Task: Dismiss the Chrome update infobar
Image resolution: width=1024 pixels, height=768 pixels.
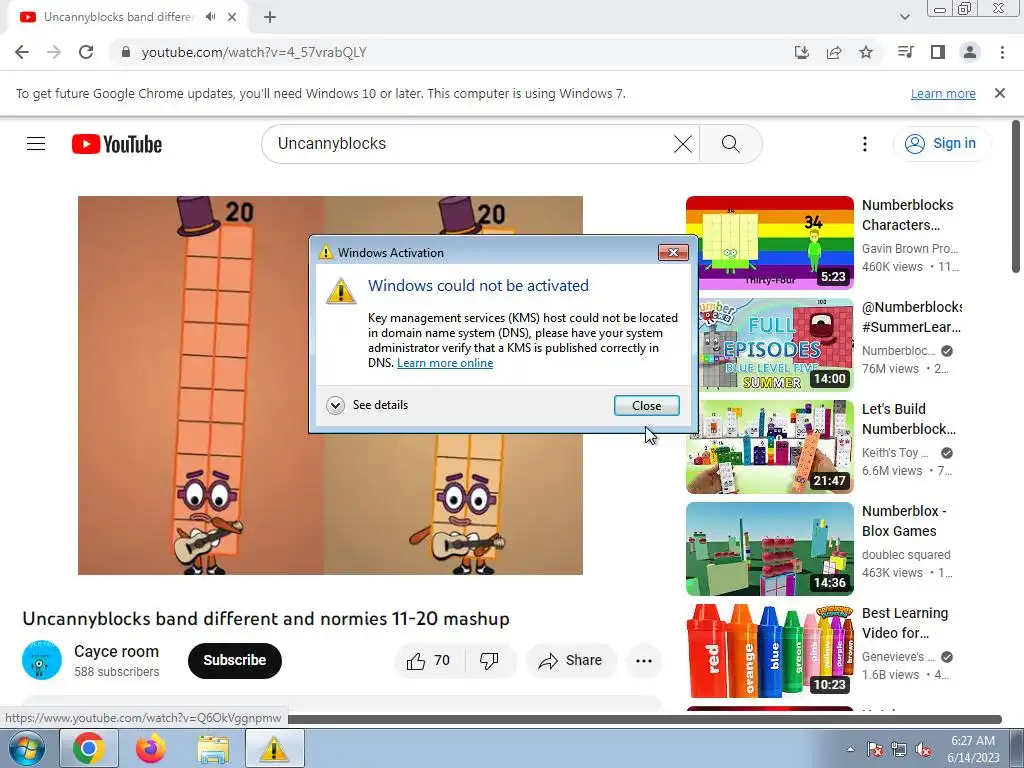Action: [1000, 93]
